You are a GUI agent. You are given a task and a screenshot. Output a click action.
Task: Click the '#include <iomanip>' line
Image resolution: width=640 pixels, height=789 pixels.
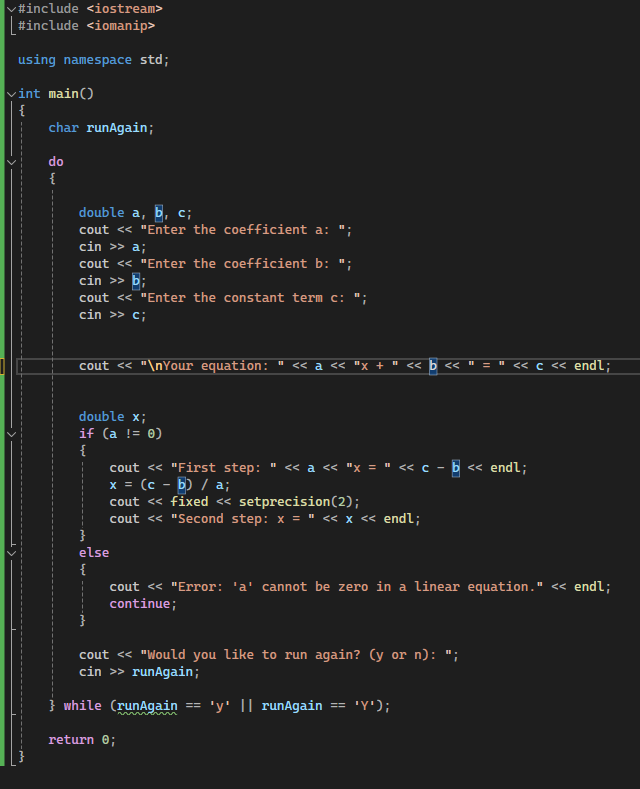point(87,26)
